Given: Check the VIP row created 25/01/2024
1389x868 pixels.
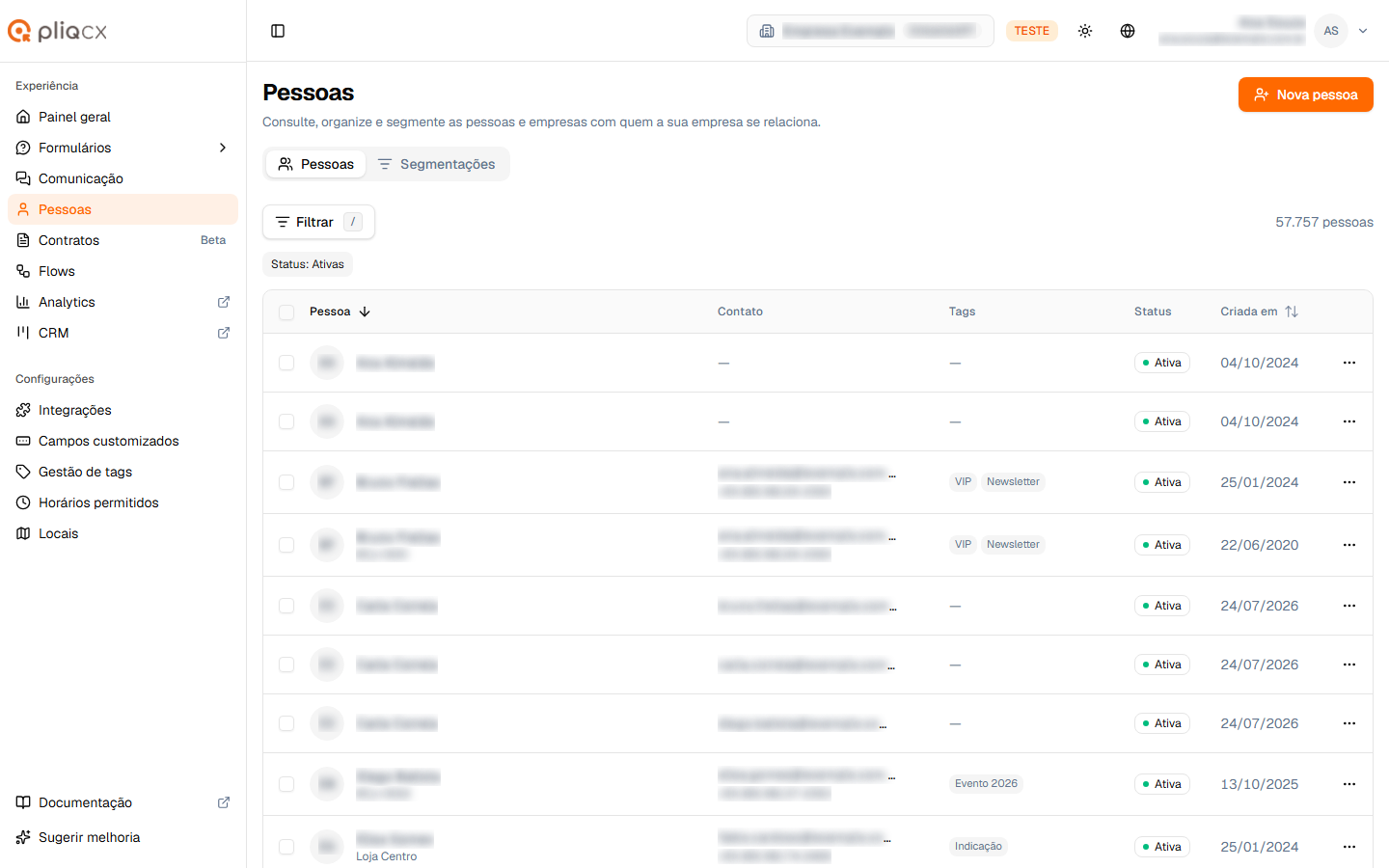Looking at the screenshot, I should click(x=286, y=482).
